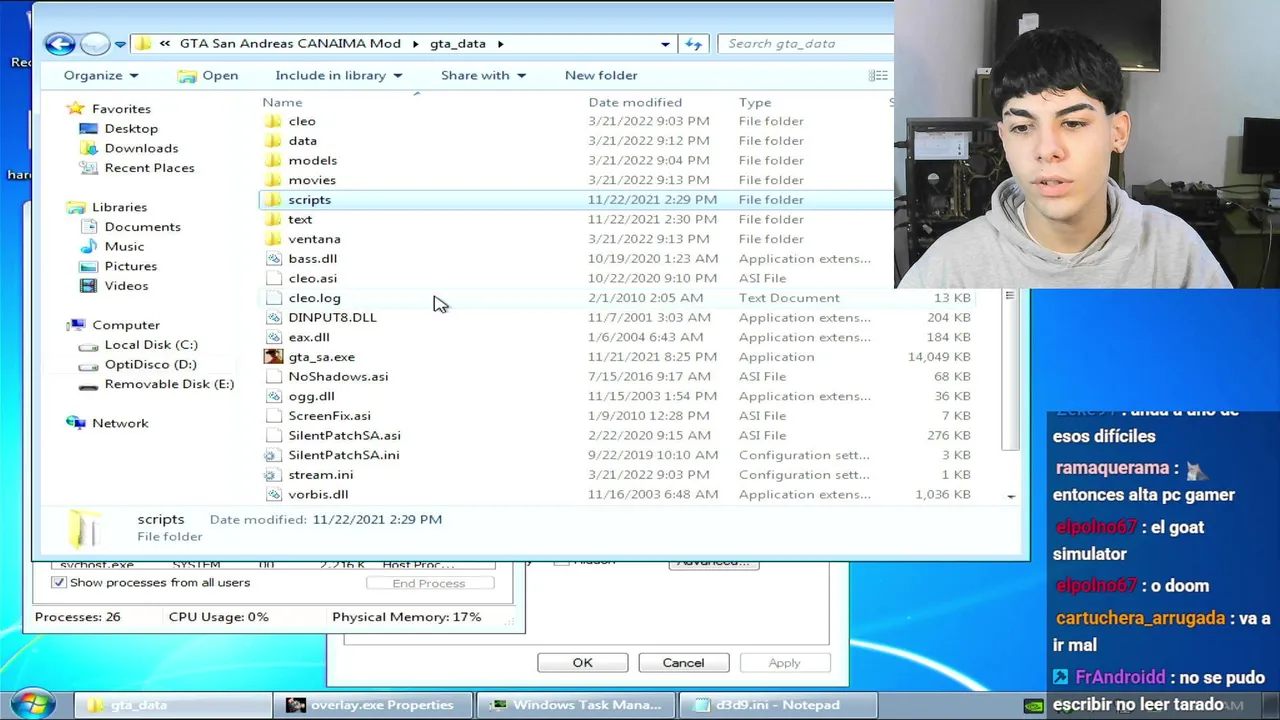Click the Forward navigation arrow in Explorer
The height and width of the screenshot is (720, 1280).
tap(94, 43)
